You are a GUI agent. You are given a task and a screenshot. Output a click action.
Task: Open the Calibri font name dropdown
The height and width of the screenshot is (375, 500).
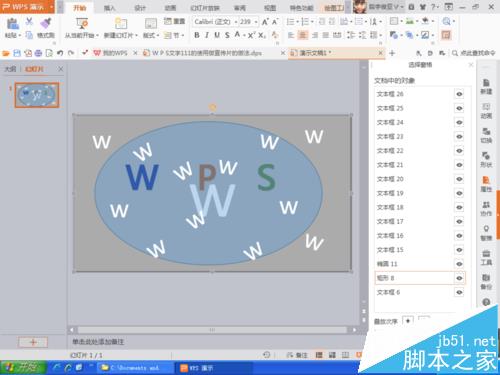[236, 22]
